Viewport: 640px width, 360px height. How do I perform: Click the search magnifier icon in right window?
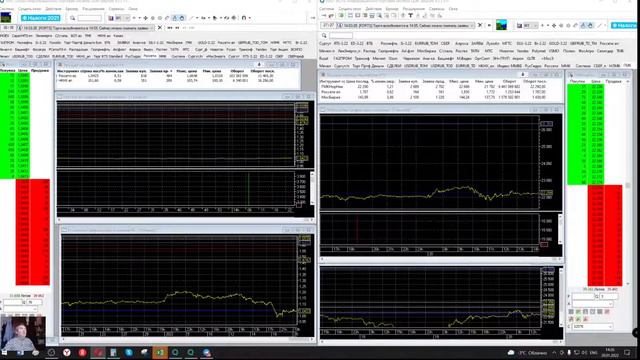click(324, 36)
